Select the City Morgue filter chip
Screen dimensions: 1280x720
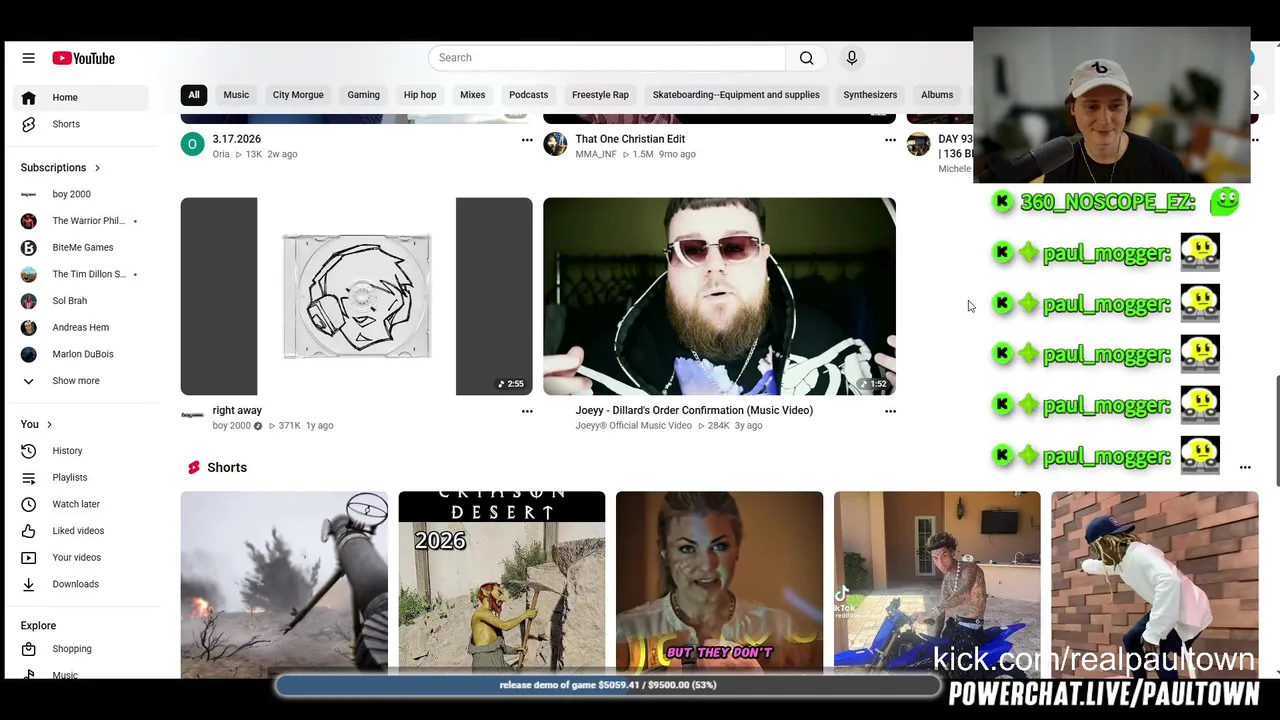[298, 95]
